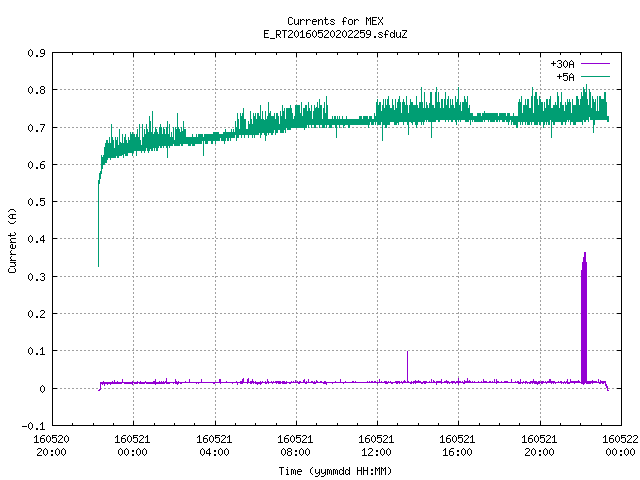Viewport: 640px width, 480px height.
Task: Click the 160521 04:00 x-axis label
Action: point(214,446)
